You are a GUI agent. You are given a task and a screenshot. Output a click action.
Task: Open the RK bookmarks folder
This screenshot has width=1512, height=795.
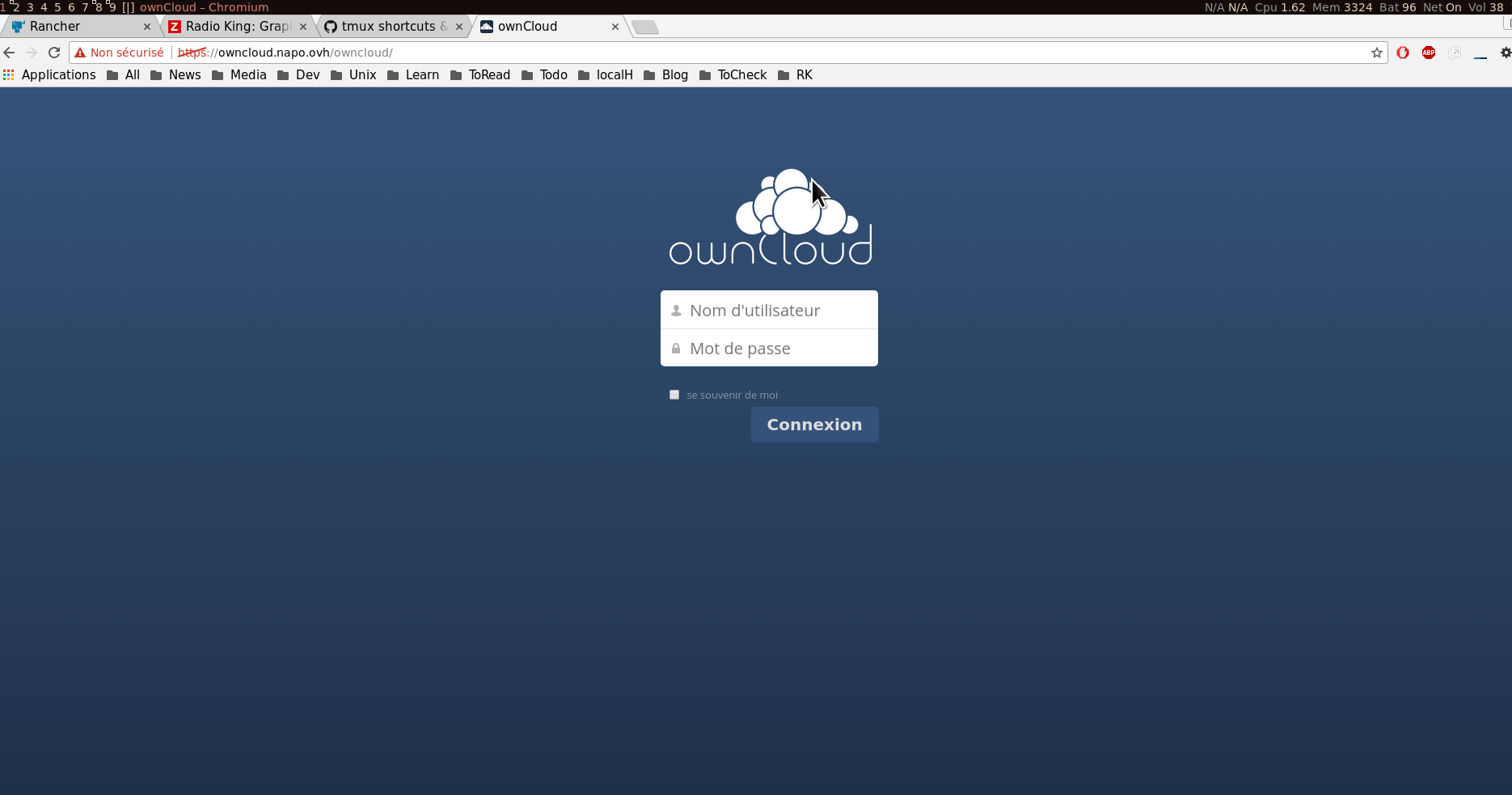[x=795, y=75]
